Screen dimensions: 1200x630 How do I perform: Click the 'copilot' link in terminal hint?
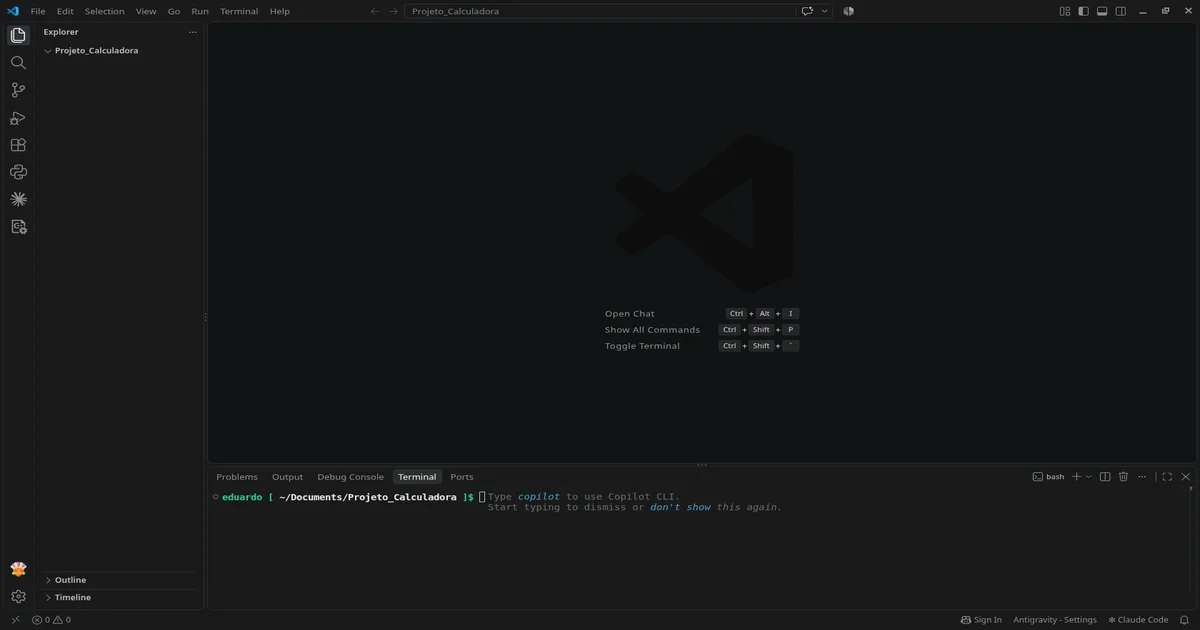pos(539,497)
